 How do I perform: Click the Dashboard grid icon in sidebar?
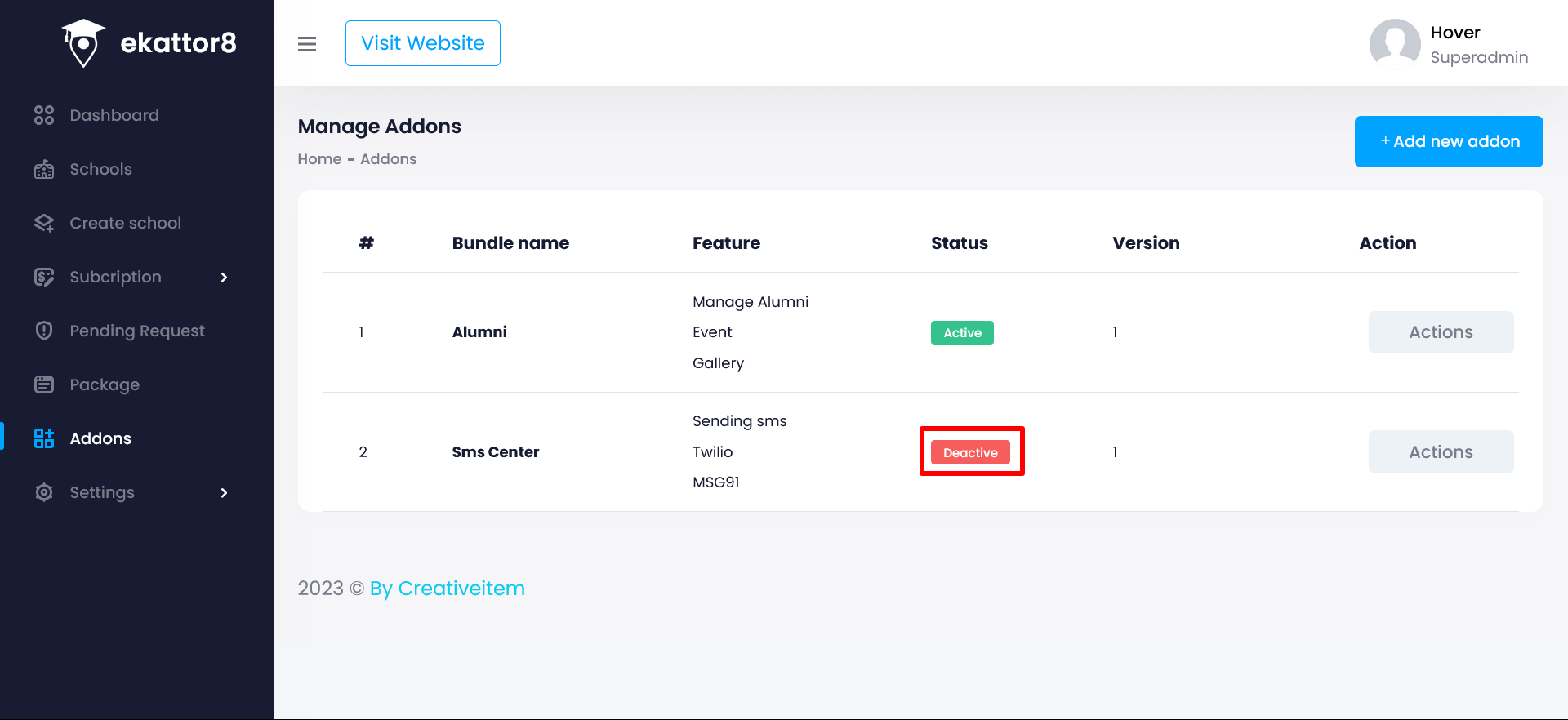coord(44,115)
